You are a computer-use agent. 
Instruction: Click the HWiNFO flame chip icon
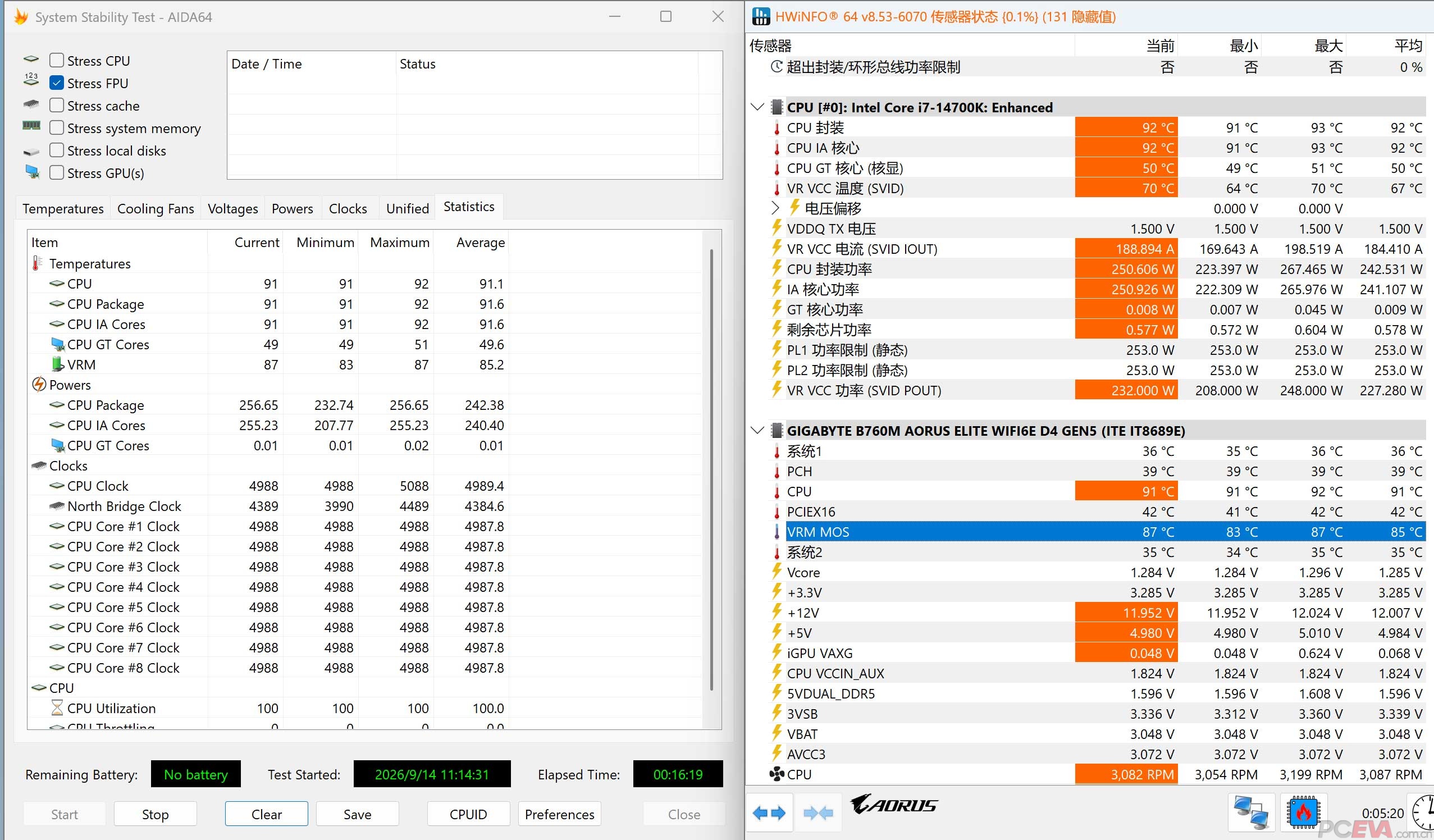(1304, 812)
